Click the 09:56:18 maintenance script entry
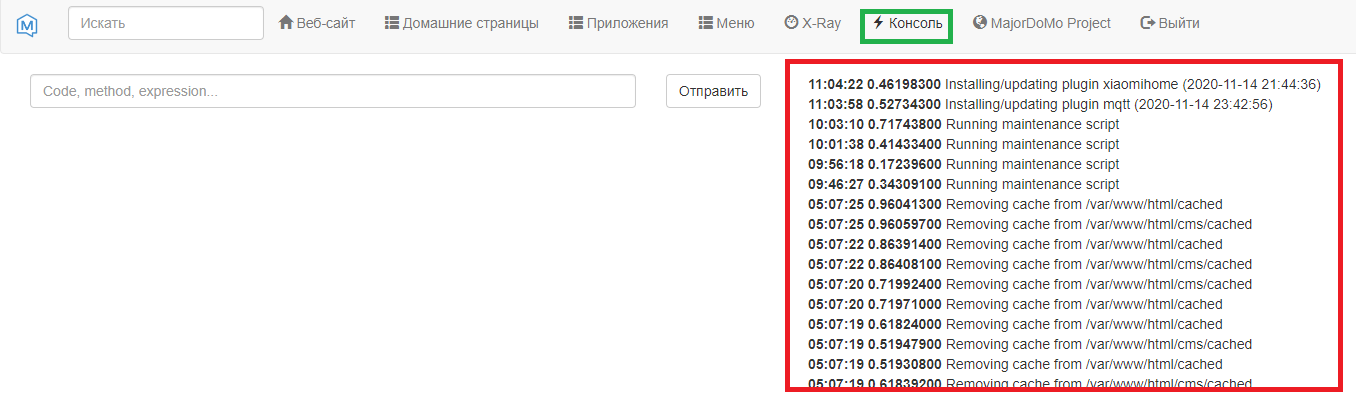1356x396 pixels. coord(964,164)
